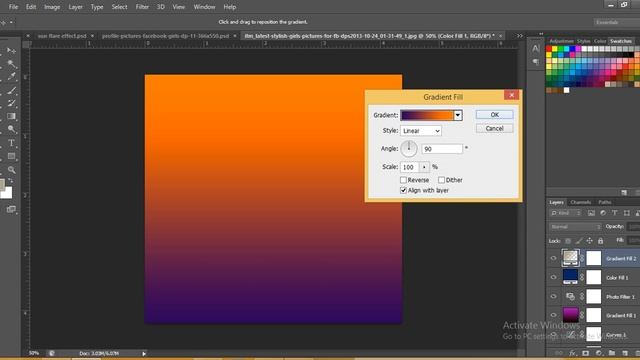This screenshot has width=640, height=360.
Task: Click the swap foreground/background colors icon
Action: click(11, 180)
